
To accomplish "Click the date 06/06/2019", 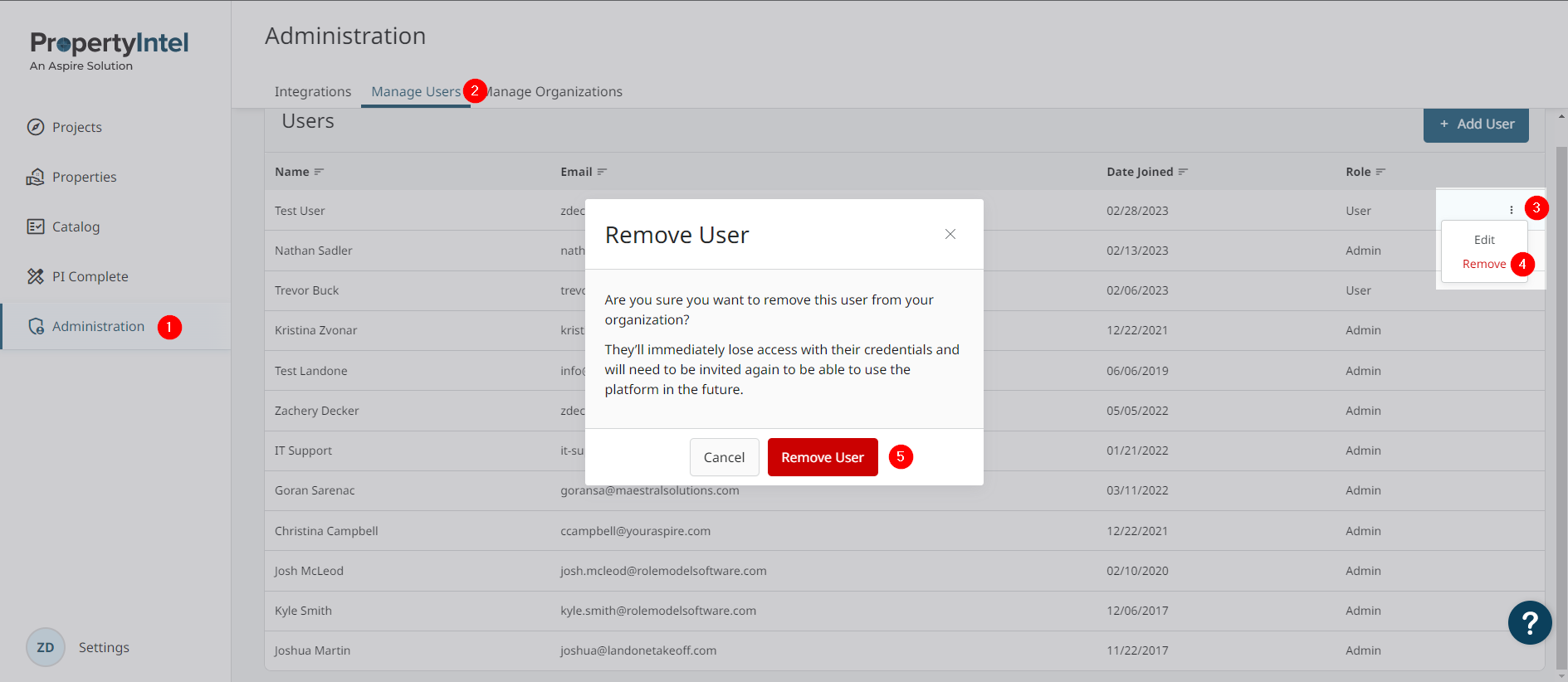I will tap(1137, 371).
